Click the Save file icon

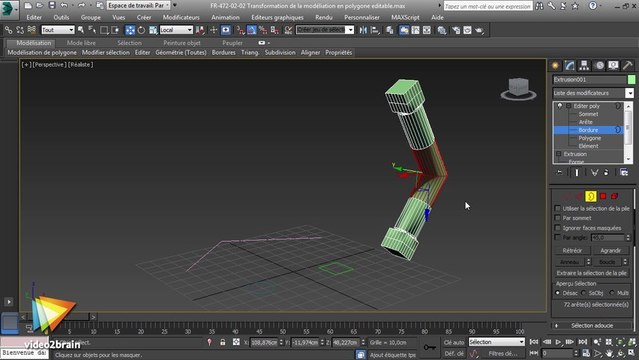52,5
